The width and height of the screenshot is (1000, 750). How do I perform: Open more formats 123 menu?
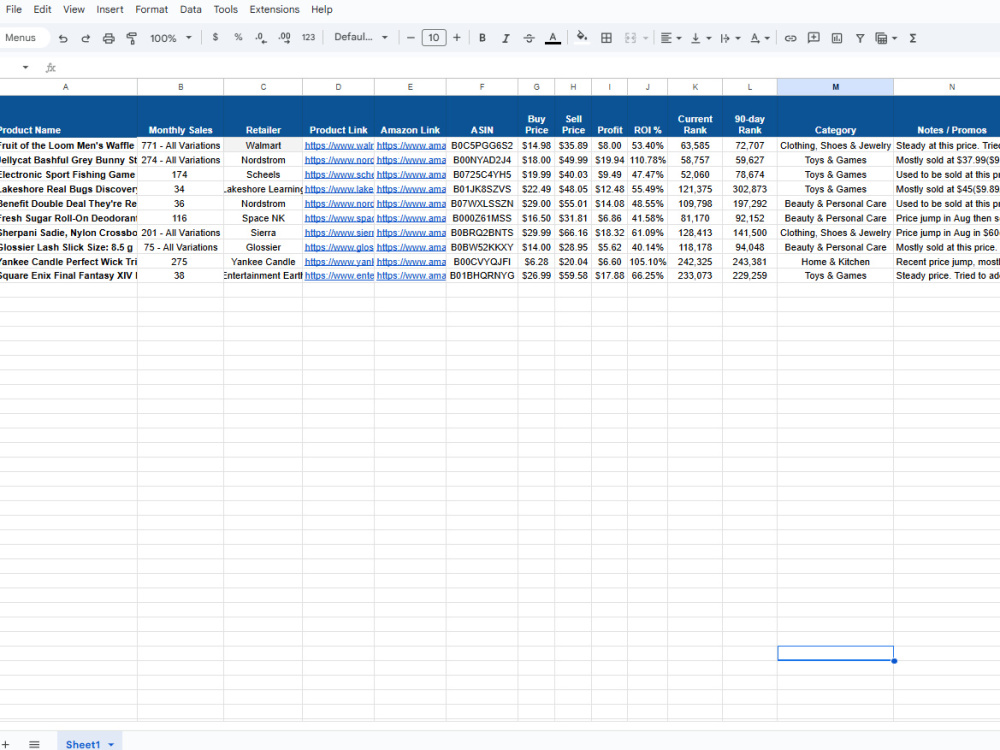click(308, 38)
